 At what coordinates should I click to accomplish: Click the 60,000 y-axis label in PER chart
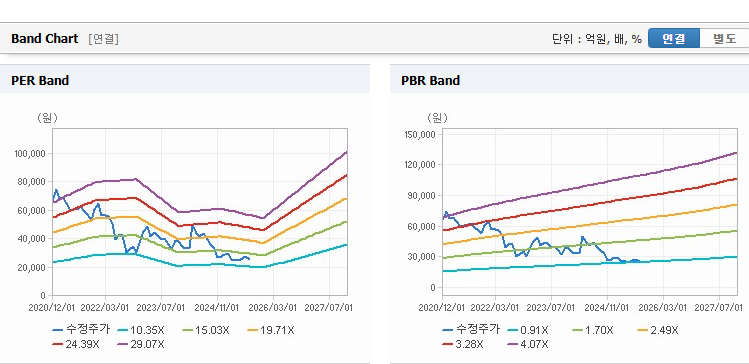[x=32, y=211]
